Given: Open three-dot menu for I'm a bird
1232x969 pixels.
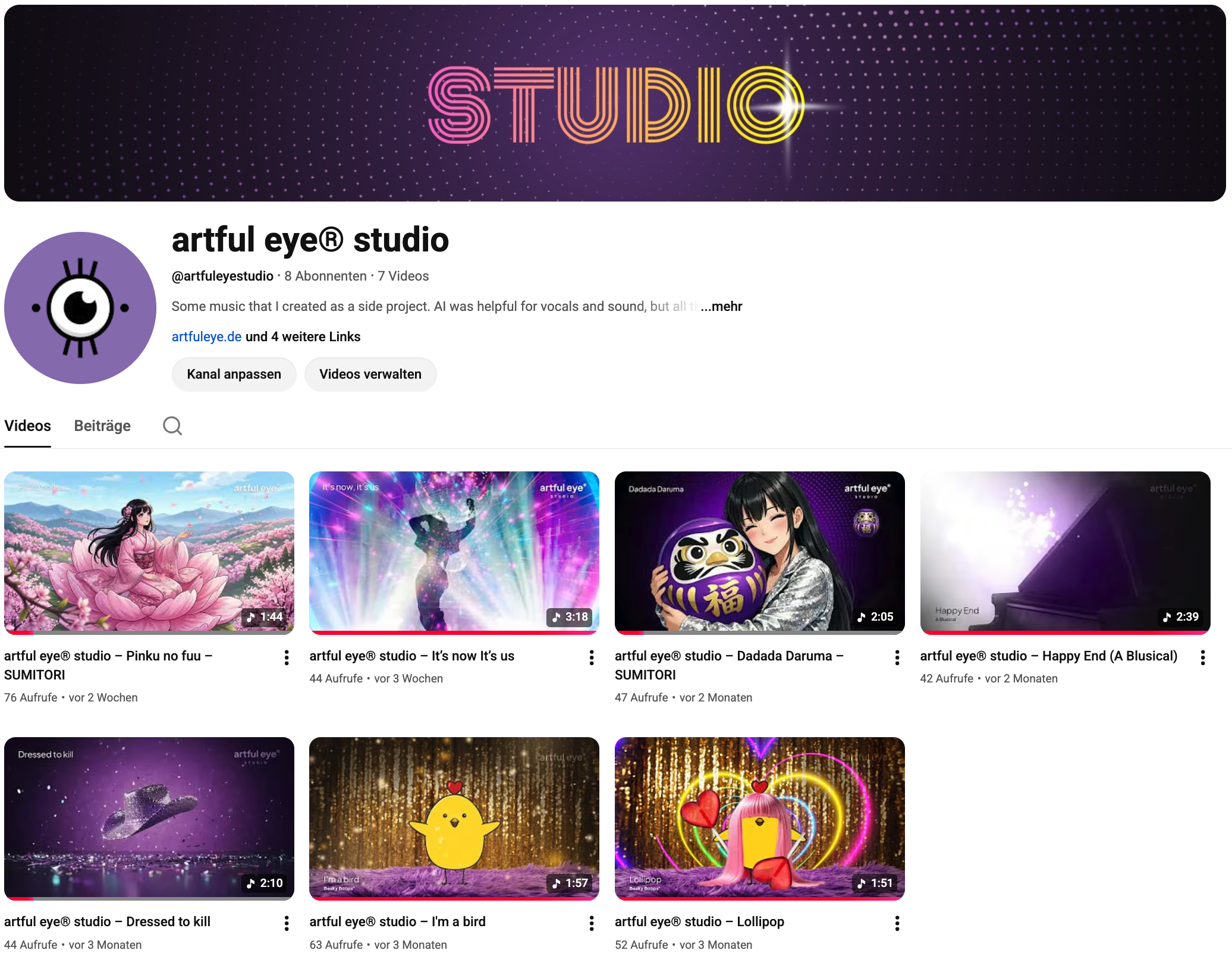Looking at the screenshot, I should [592, 923].
